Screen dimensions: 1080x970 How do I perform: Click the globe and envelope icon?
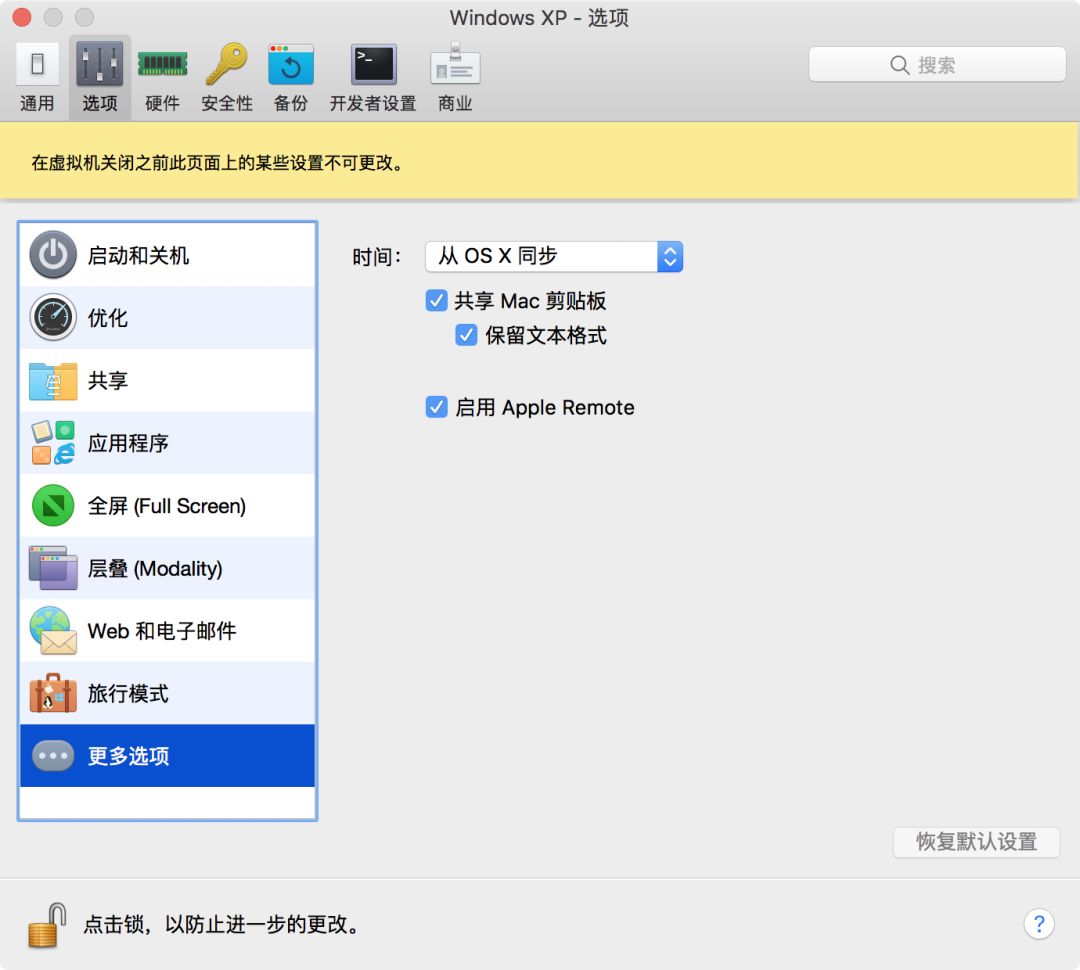click(x=53, y=630)
